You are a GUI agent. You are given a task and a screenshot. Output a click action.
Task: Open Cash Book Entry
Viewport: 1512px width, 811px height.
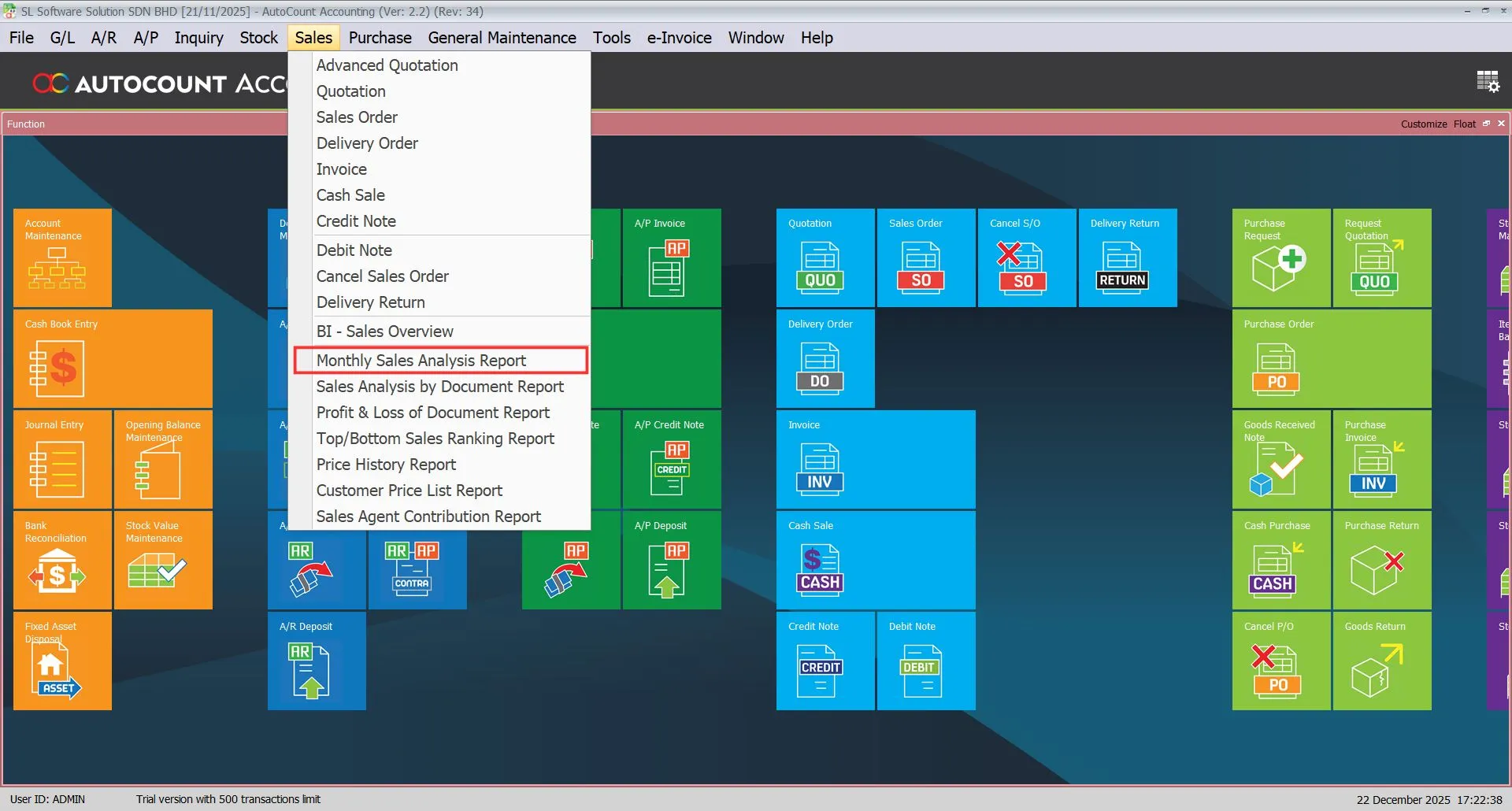[x=113, y=358]
